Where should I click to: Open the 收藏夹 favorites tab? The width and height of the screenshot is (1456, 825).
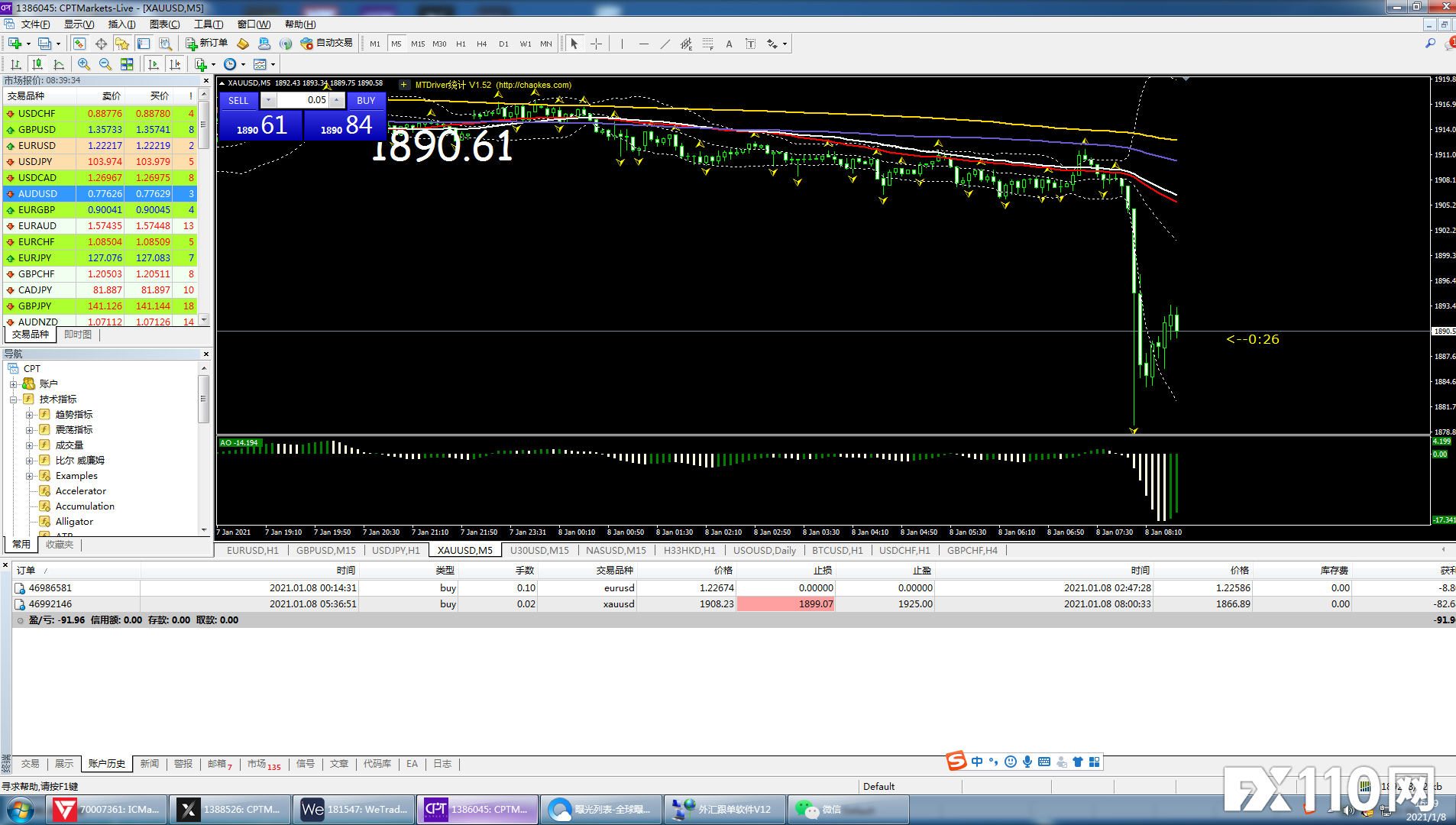tap(60, 545)
